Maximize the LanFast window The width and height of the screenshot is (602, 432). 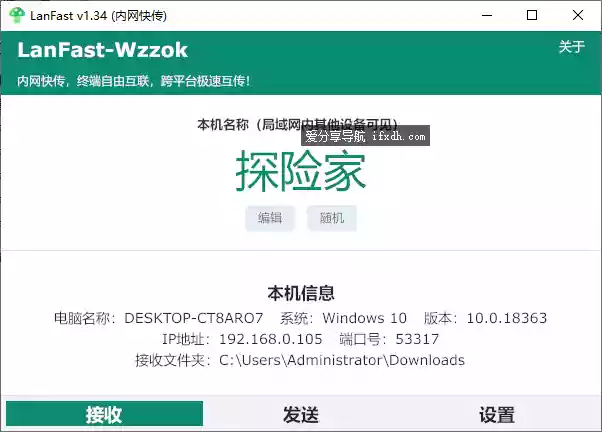tap(532, 15)
